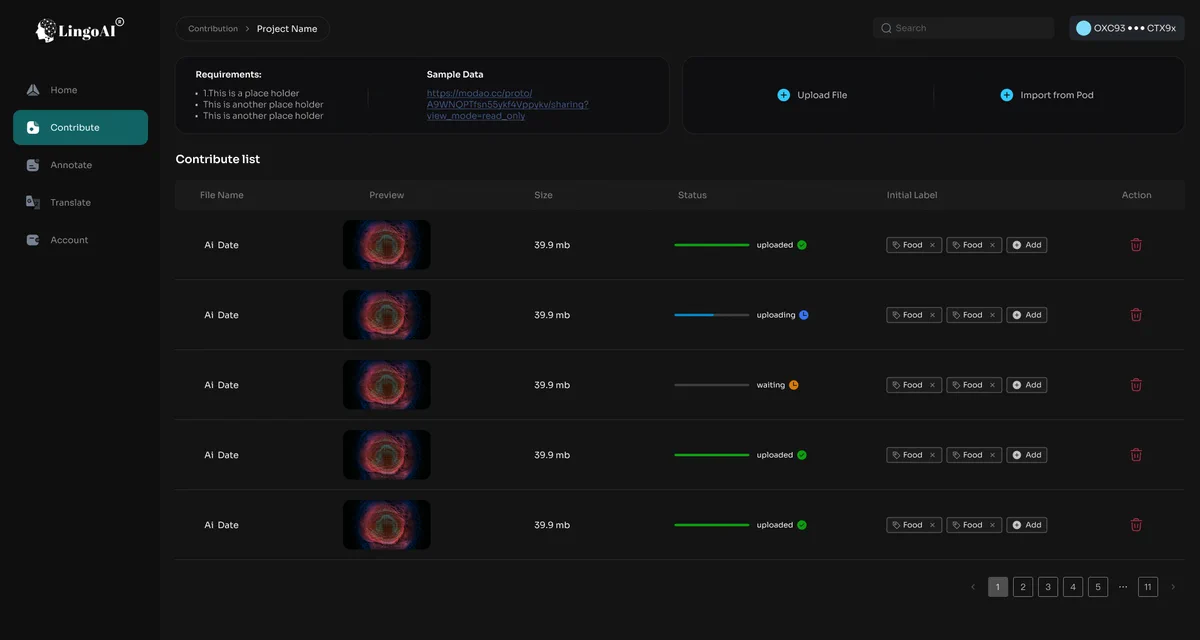Screen dimensions: 1200x640
Task: Go to page 5
Action: [1098, 587]
